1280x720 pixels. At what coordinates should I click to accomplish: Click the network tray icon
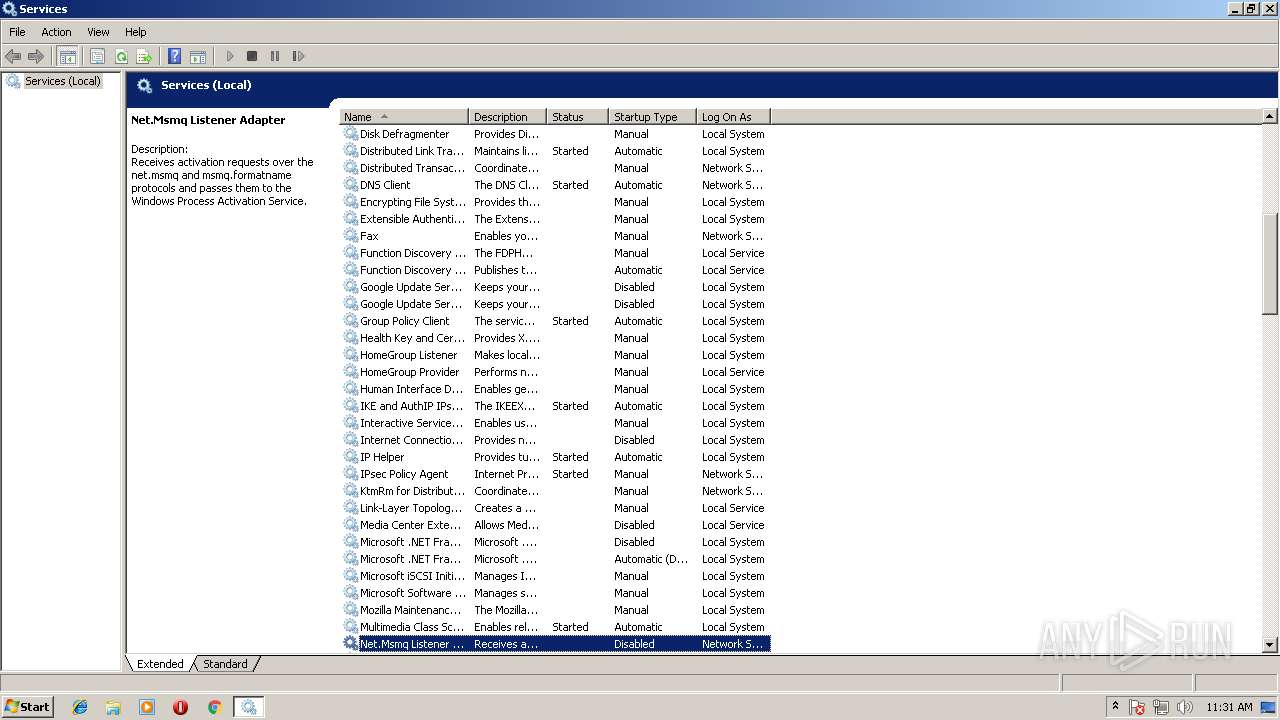(1161, 707)
